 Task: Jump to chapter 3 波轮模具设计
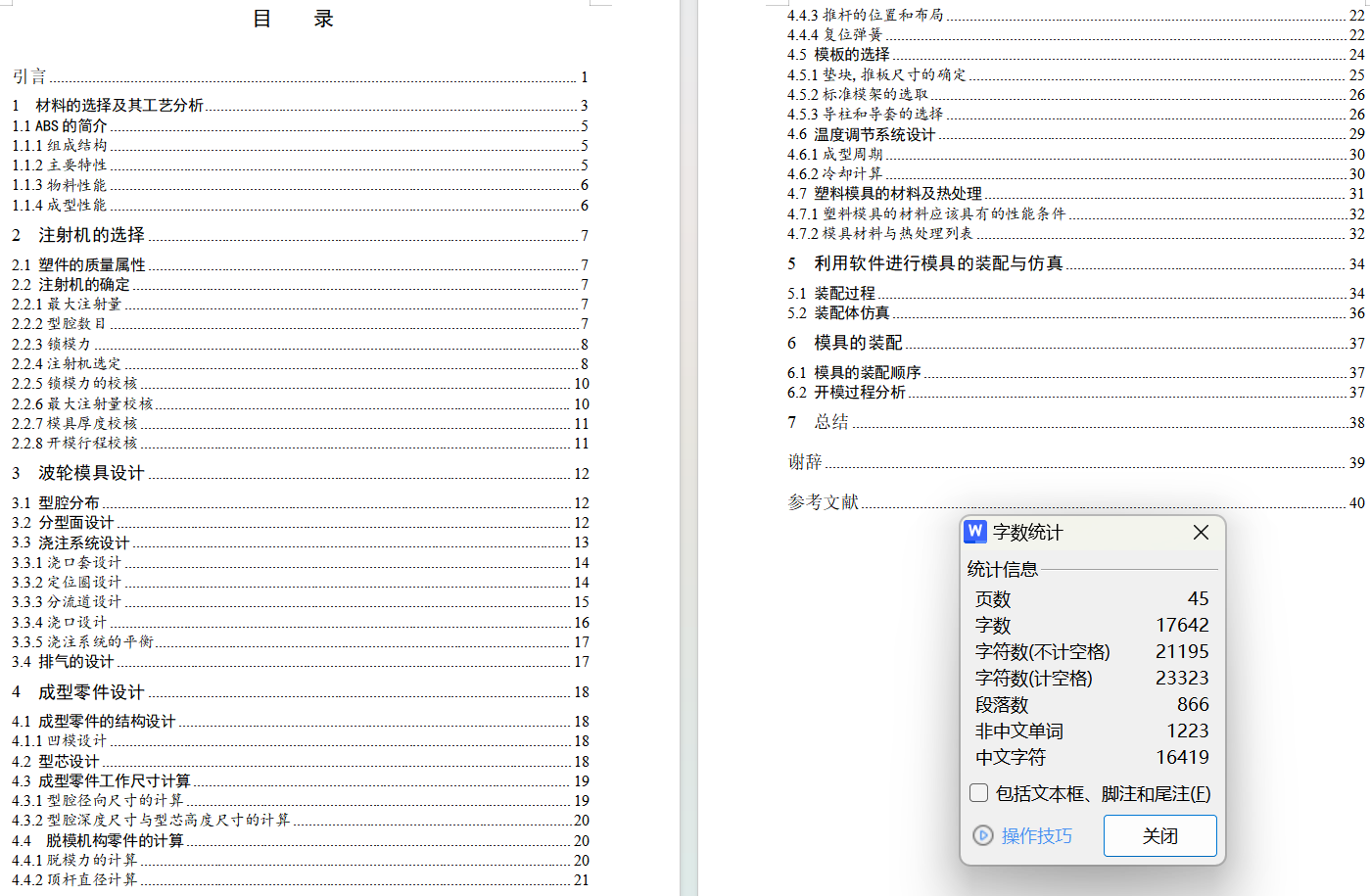pos(300,473)
